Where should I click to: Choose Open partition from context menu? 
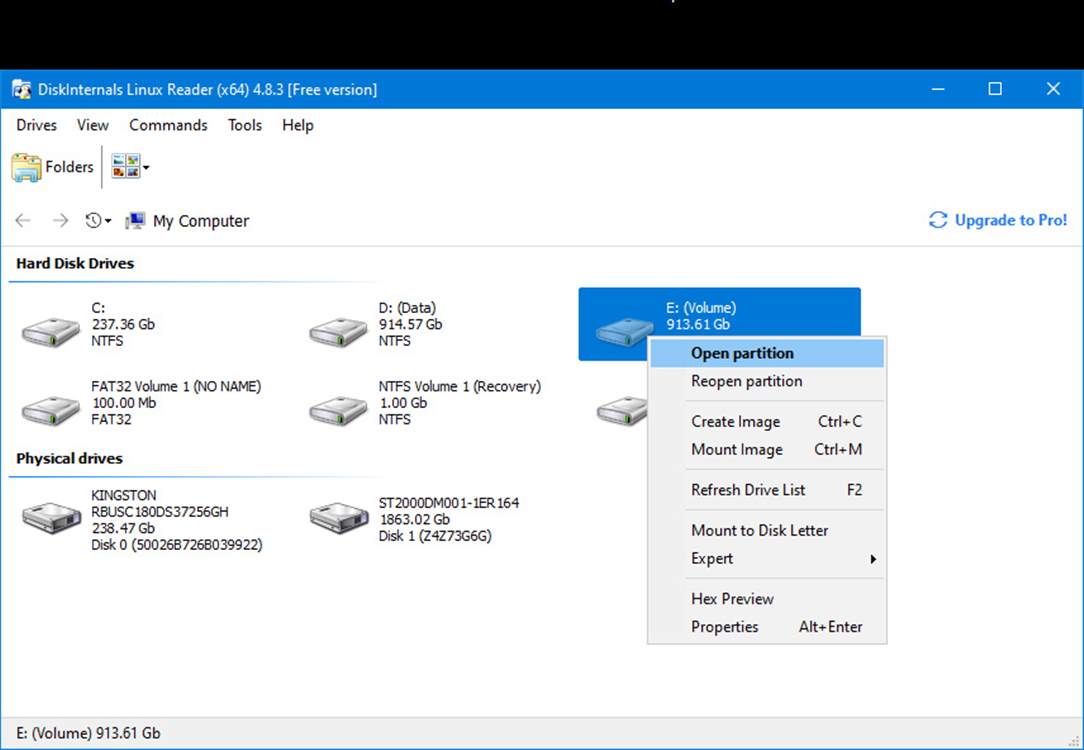coord(767,353)
